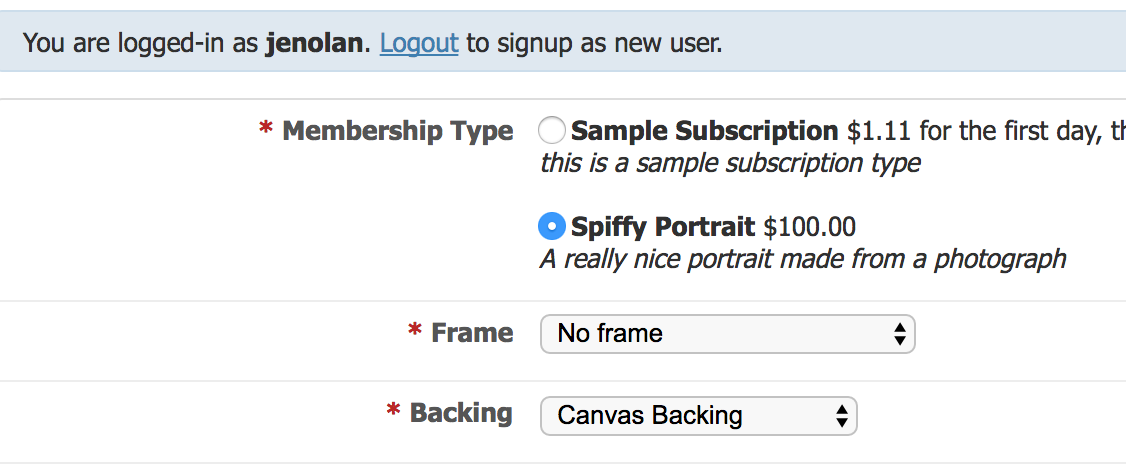The height and width of the screenshot is (470, 1126).
Task: Click the Frame dropdown up-down arrow icon
Action: tap(900, 334)
